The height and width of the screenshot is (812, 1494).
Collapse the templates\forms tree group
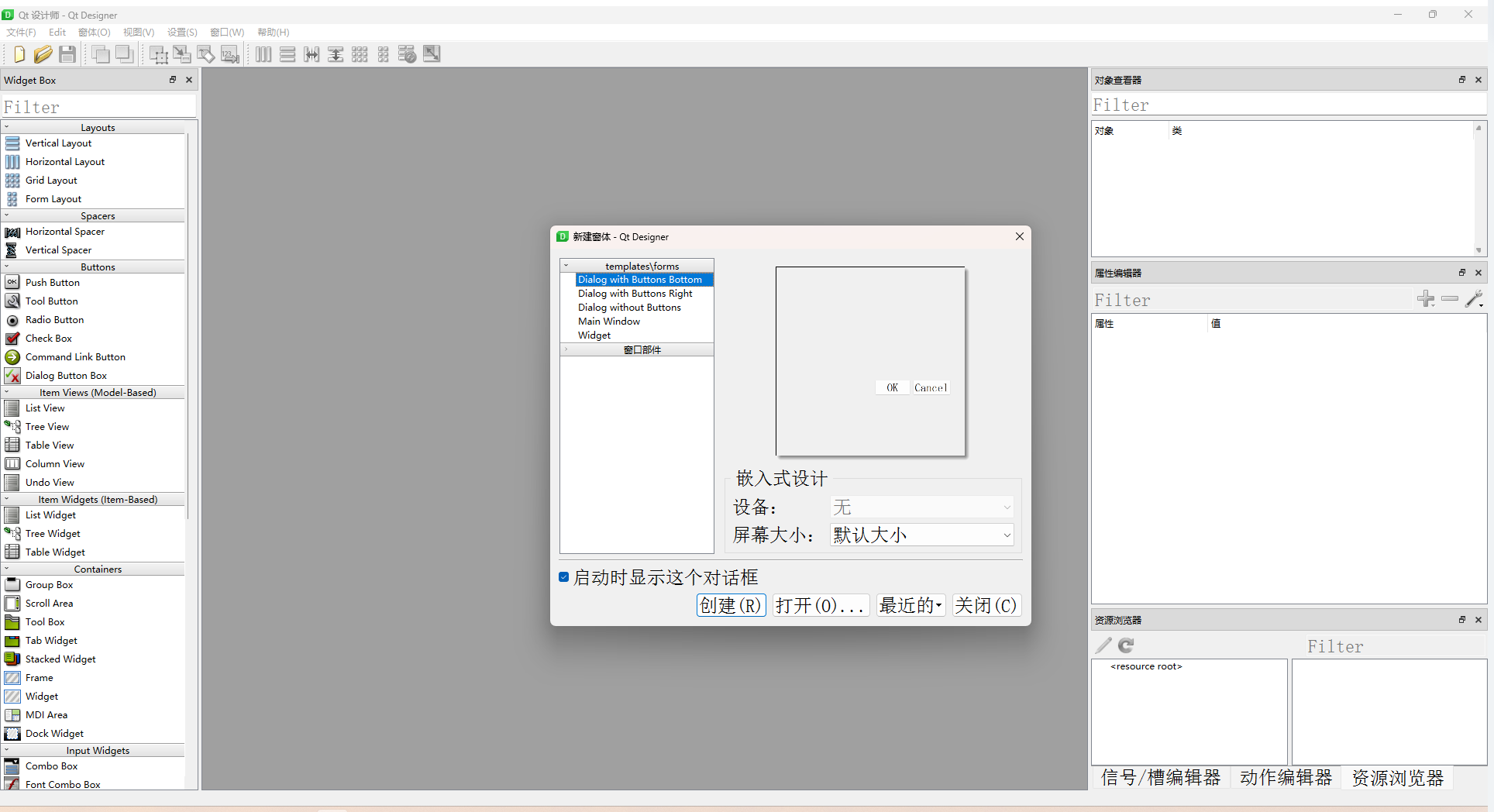(566, 266)
